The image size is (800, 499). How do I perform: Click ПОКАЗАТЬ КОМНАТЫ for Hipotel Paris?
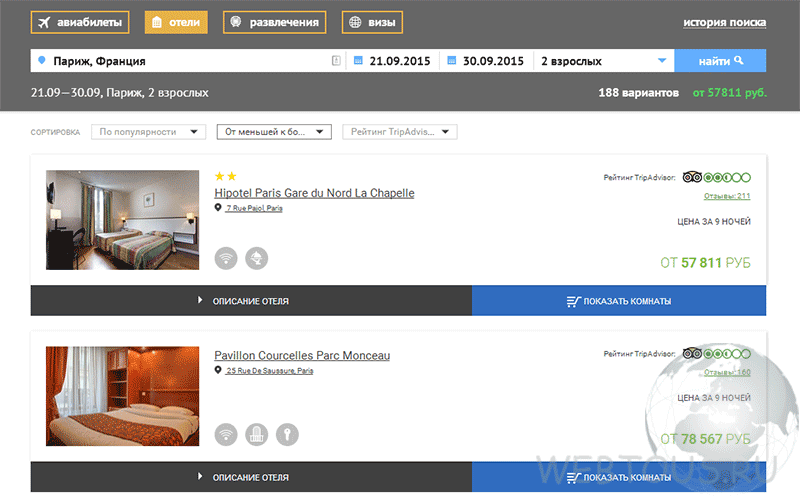[619, 301]
